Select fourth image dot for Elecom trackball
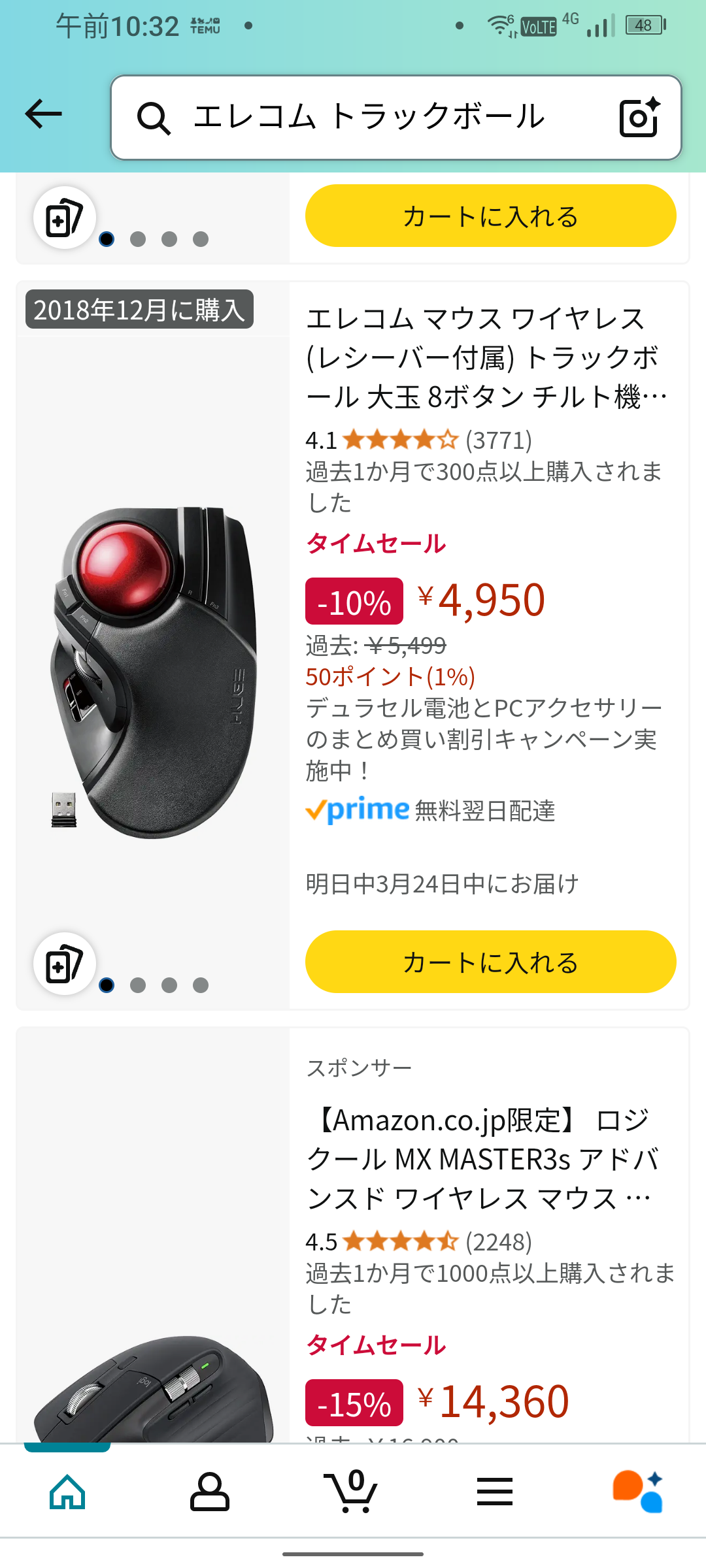The width and height of the screenshot is (706, 1568). click(x=201, y=985)
